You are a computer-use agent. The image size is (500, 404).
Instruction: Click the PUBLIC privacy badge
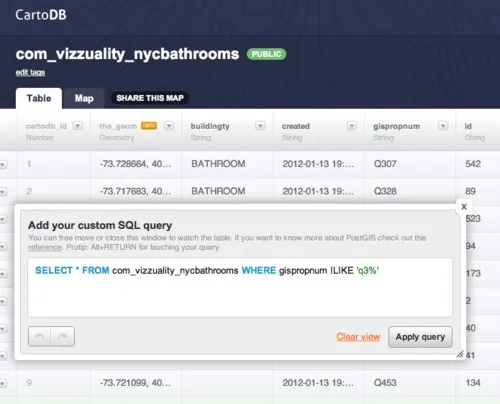[x=266, y=54]
